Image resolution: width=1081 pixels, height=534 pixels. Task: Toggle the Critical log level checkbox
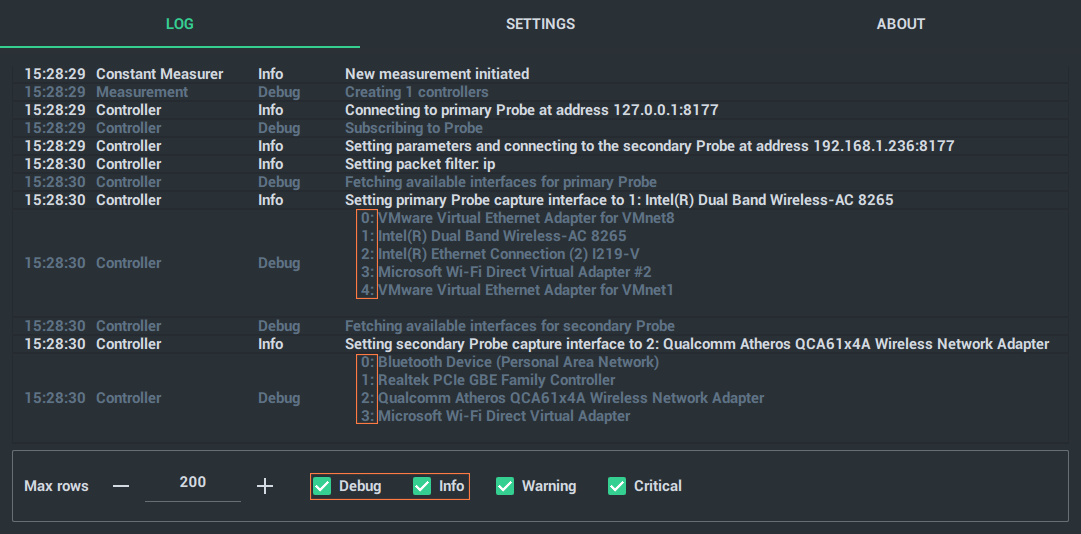point(617,486)
